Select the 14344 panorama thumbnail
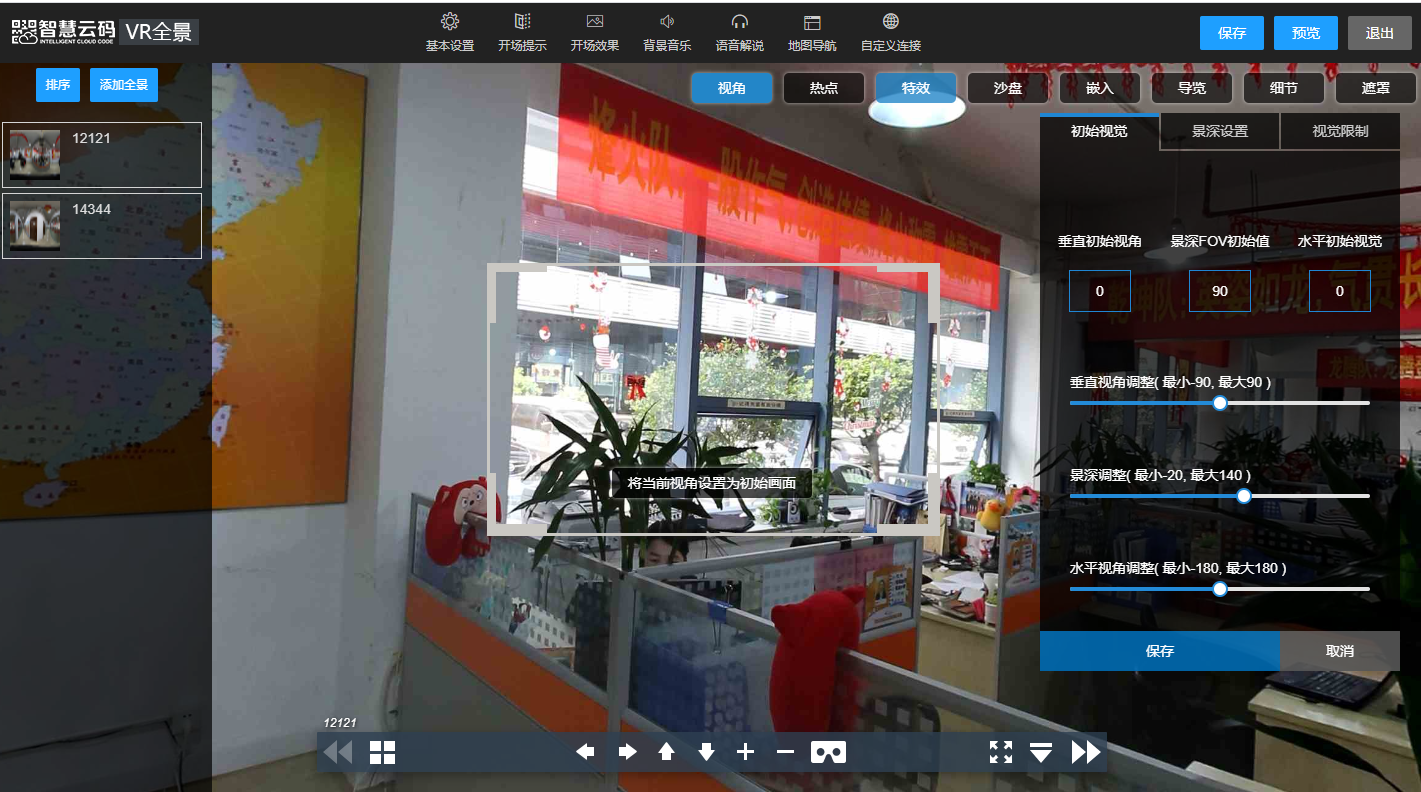The image size is (1421, 792). click(x=102, y=226)
